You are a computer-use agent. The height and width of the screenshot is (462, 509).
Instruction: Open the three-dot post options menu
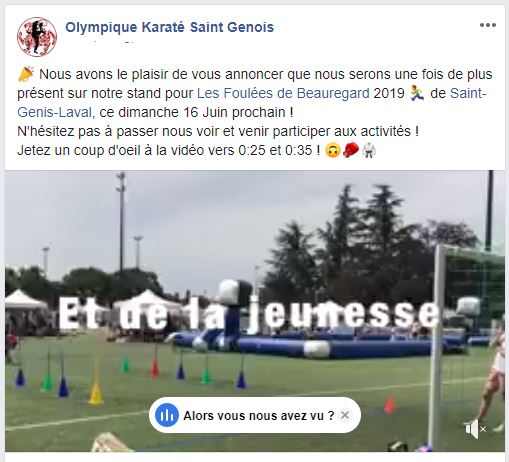click(x=488, y=25)
